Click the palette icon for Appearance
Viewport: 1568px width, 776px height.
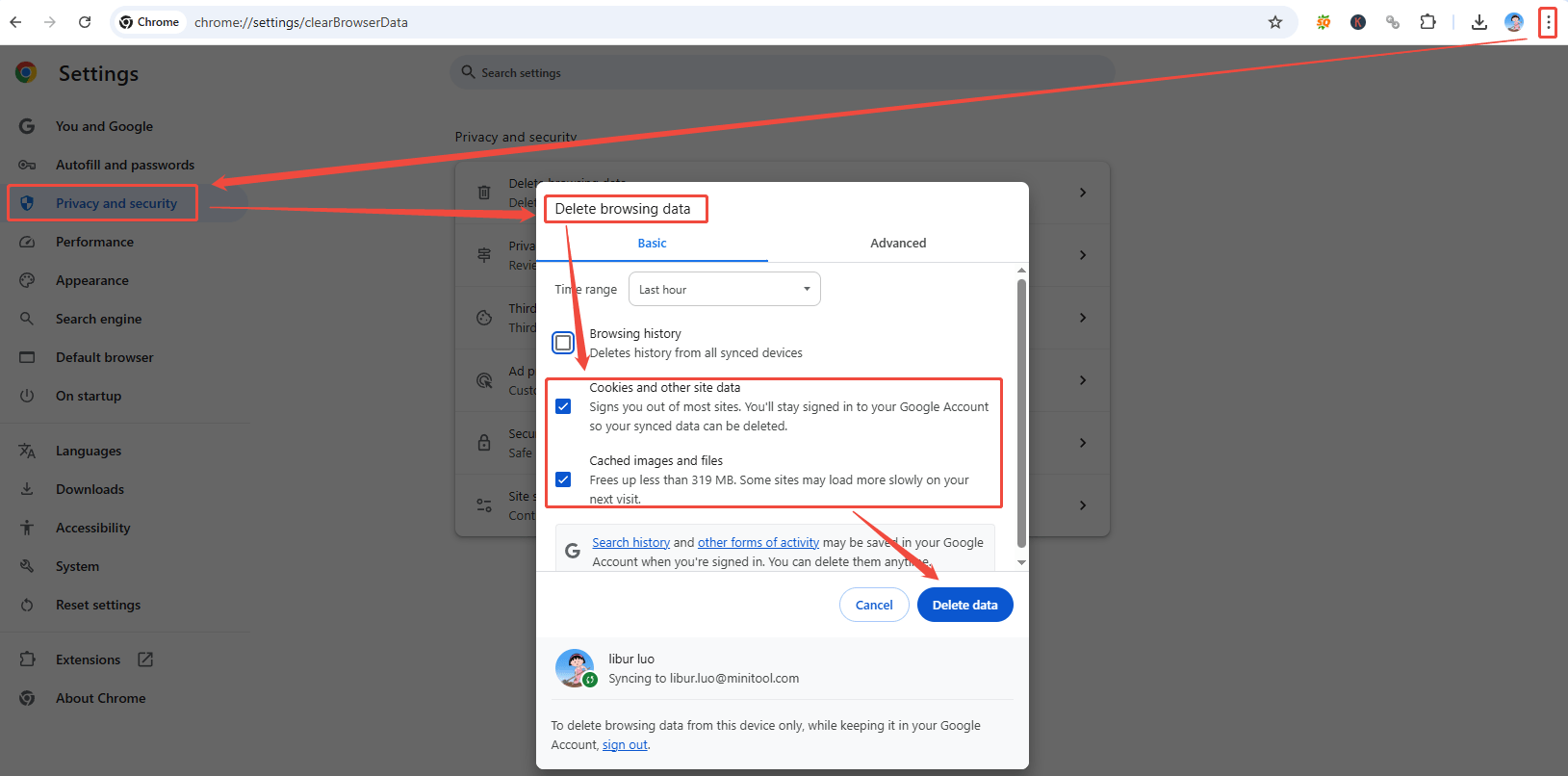click(27, 280)
